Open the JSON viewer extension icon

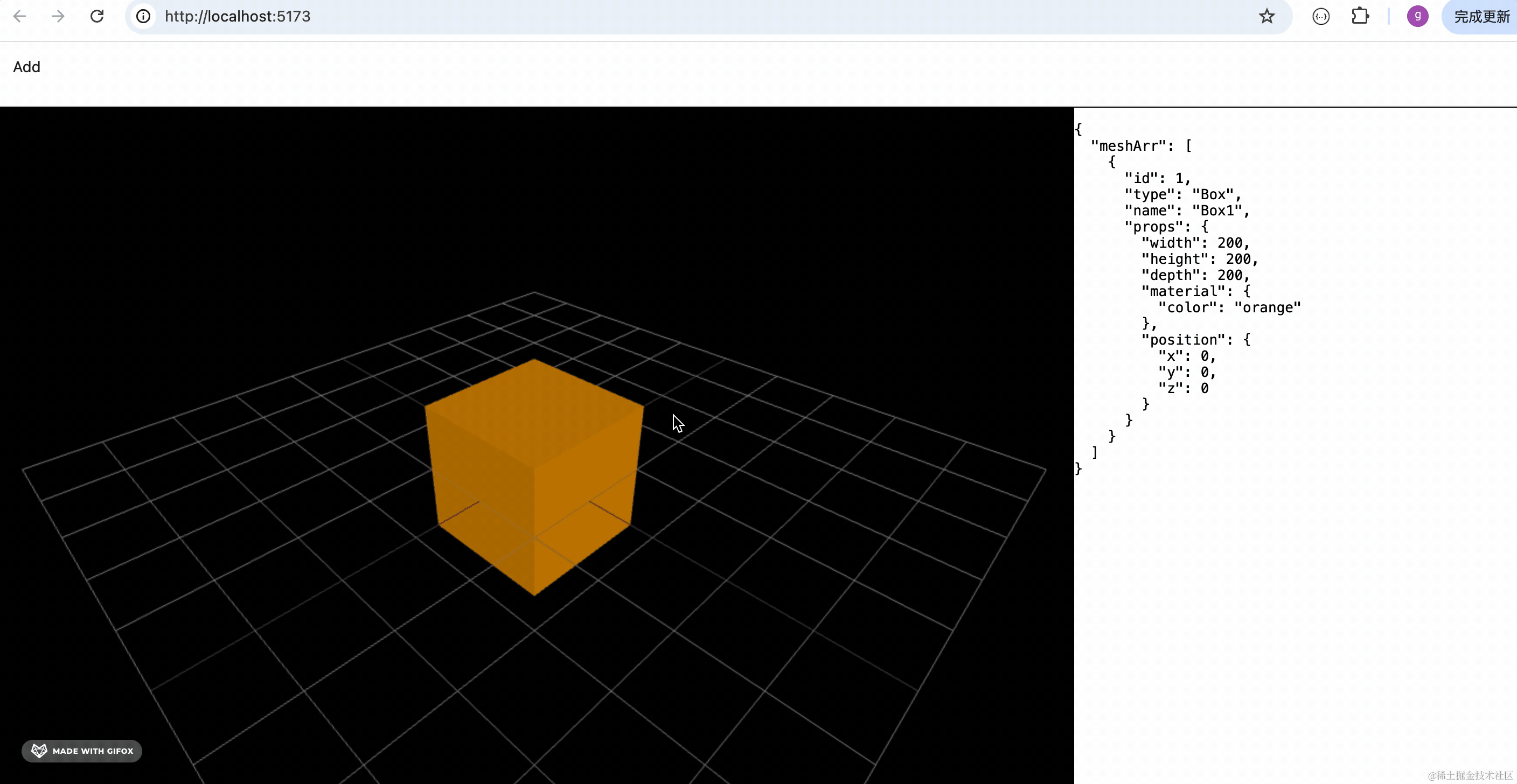coord(1321,17)
